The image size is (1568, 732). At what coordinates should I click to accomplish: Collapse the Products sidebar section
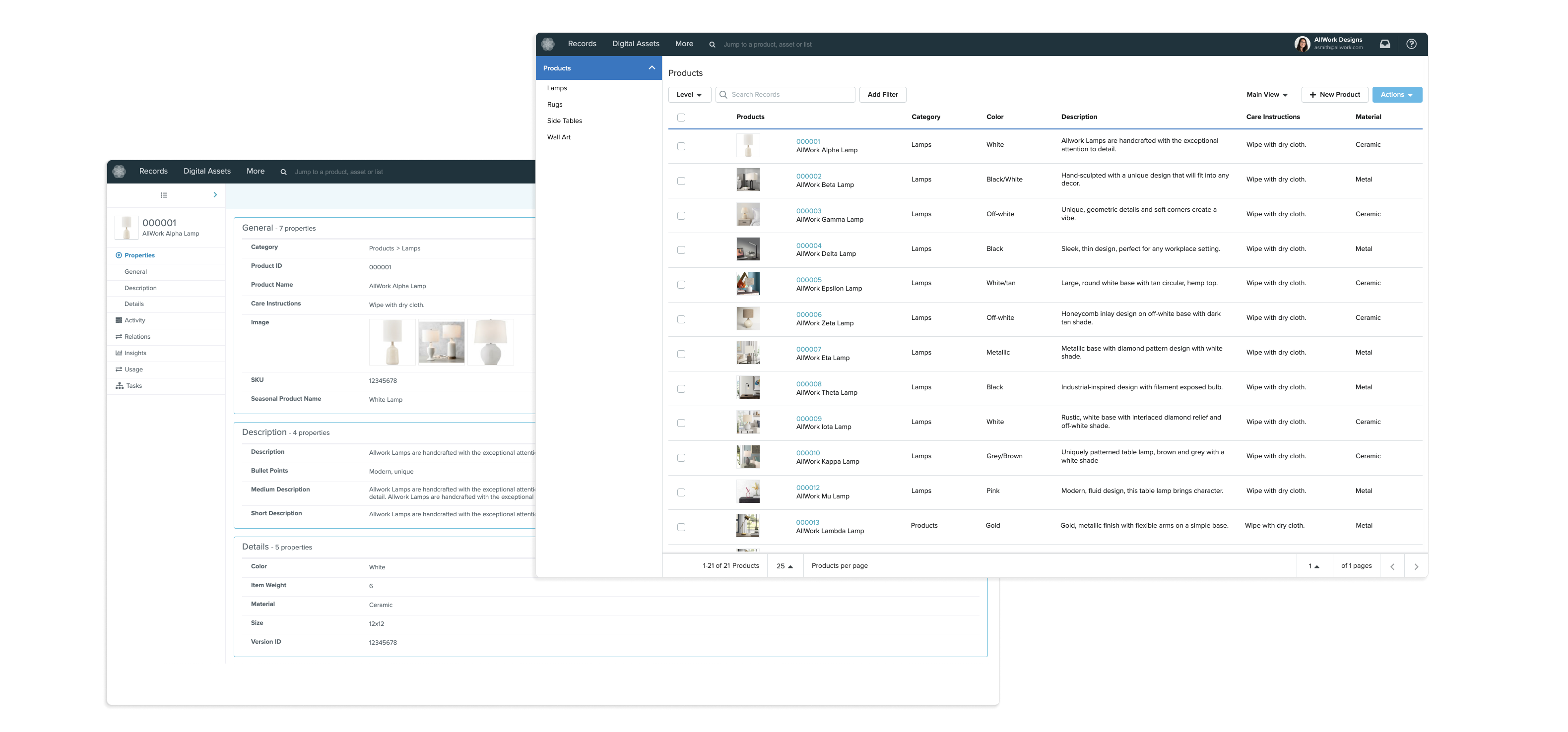tap(652, 67)
